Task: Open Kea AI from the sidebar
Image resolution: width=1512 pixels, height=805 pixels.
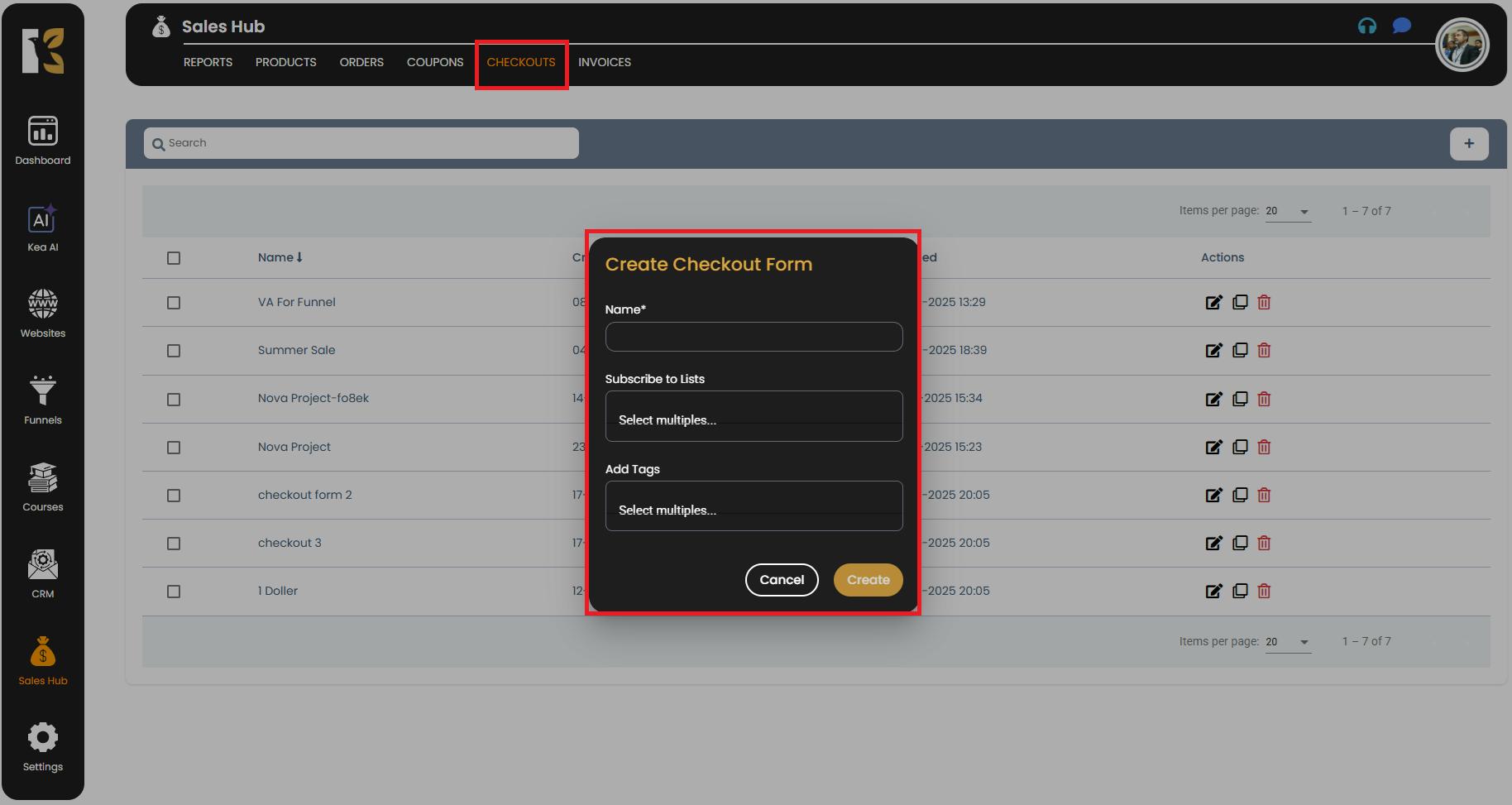Action: point(42,228)
